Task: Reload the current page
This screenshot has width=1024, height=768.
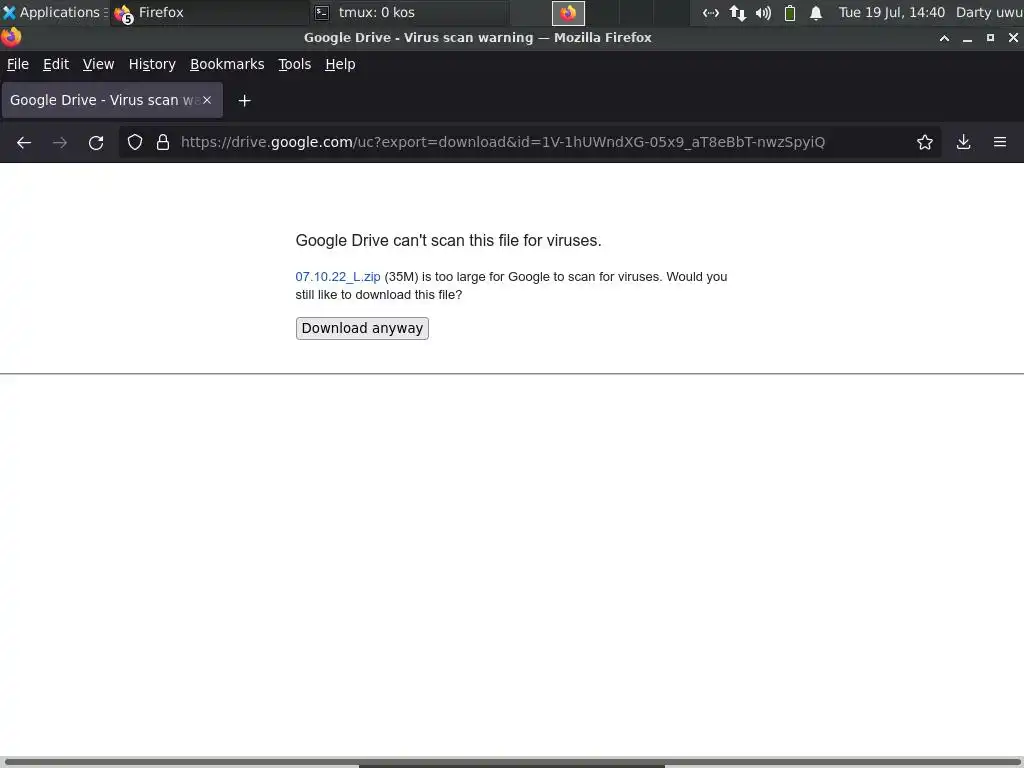Action: coord(96,142)
